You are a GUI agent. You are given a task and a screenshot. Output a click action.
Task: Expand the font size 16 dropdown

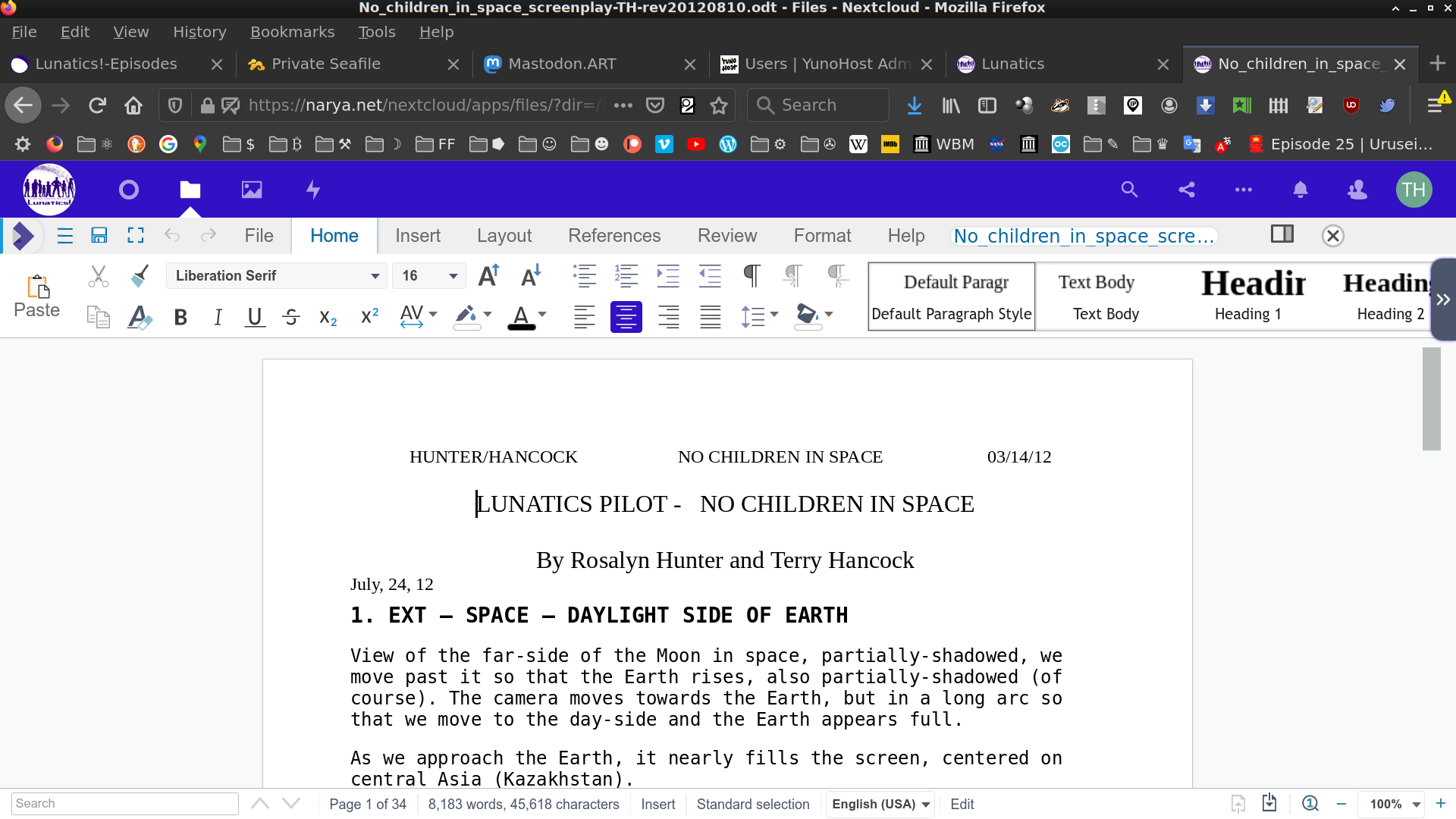pos(453,276)
